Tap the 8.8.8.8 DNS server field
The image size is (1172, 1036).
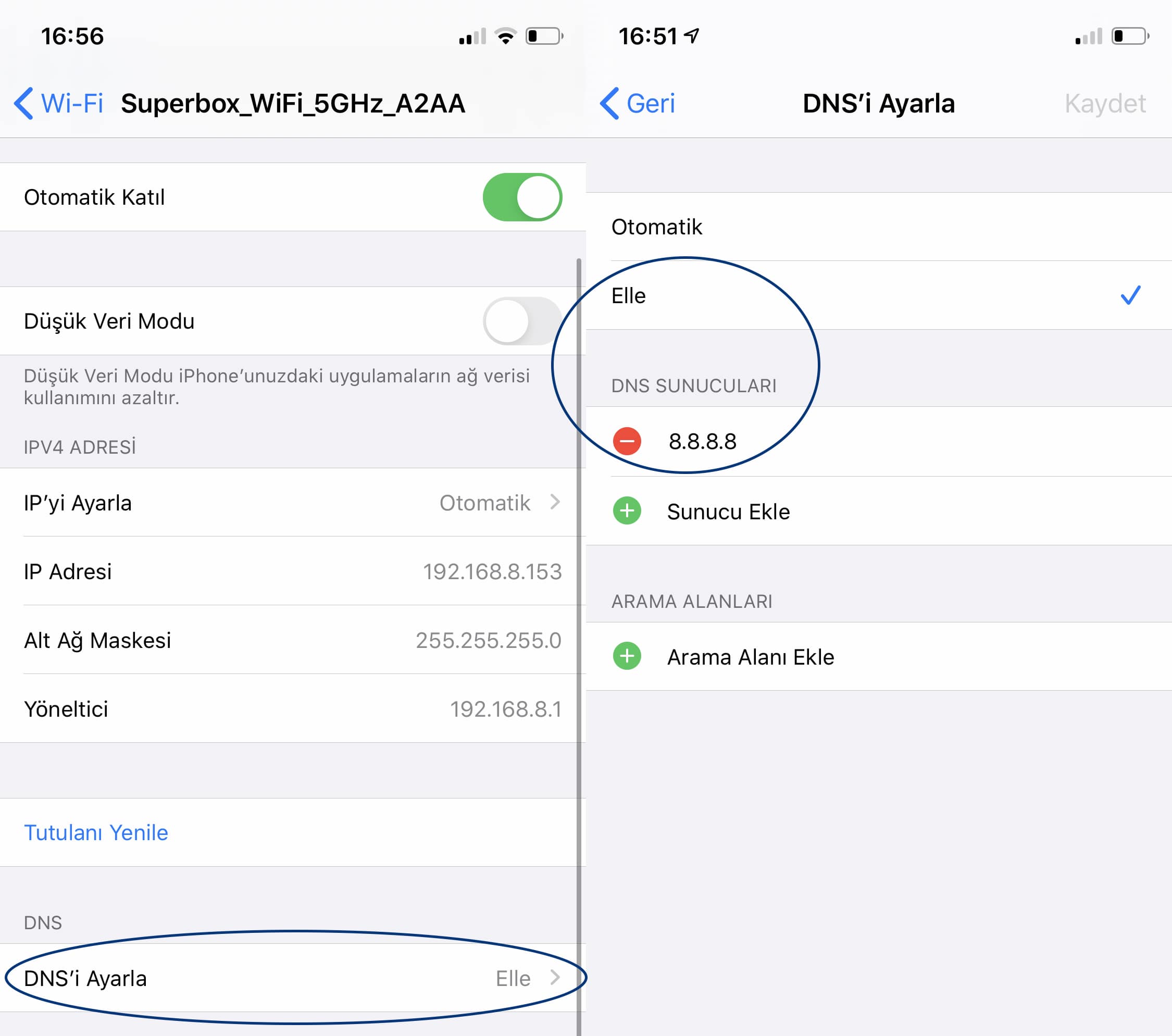coord(702,442)
